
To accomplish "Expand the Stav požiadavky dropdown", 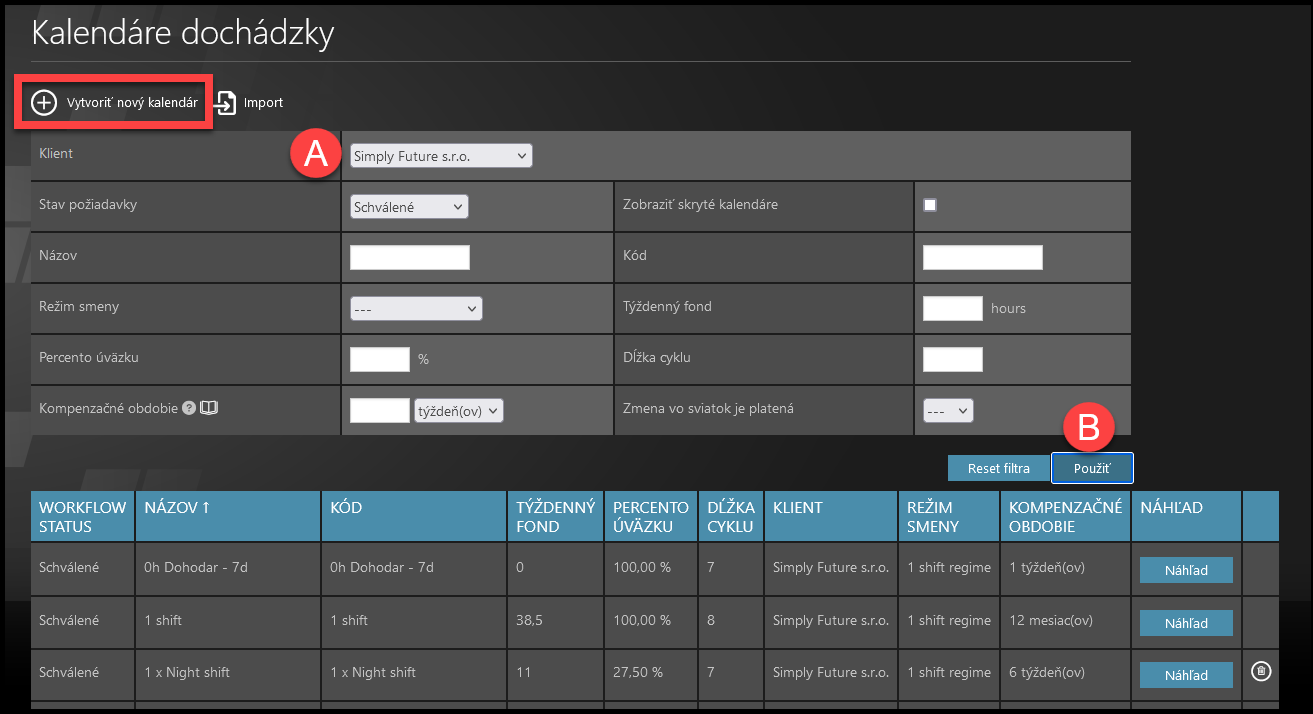I will (409, 207).
